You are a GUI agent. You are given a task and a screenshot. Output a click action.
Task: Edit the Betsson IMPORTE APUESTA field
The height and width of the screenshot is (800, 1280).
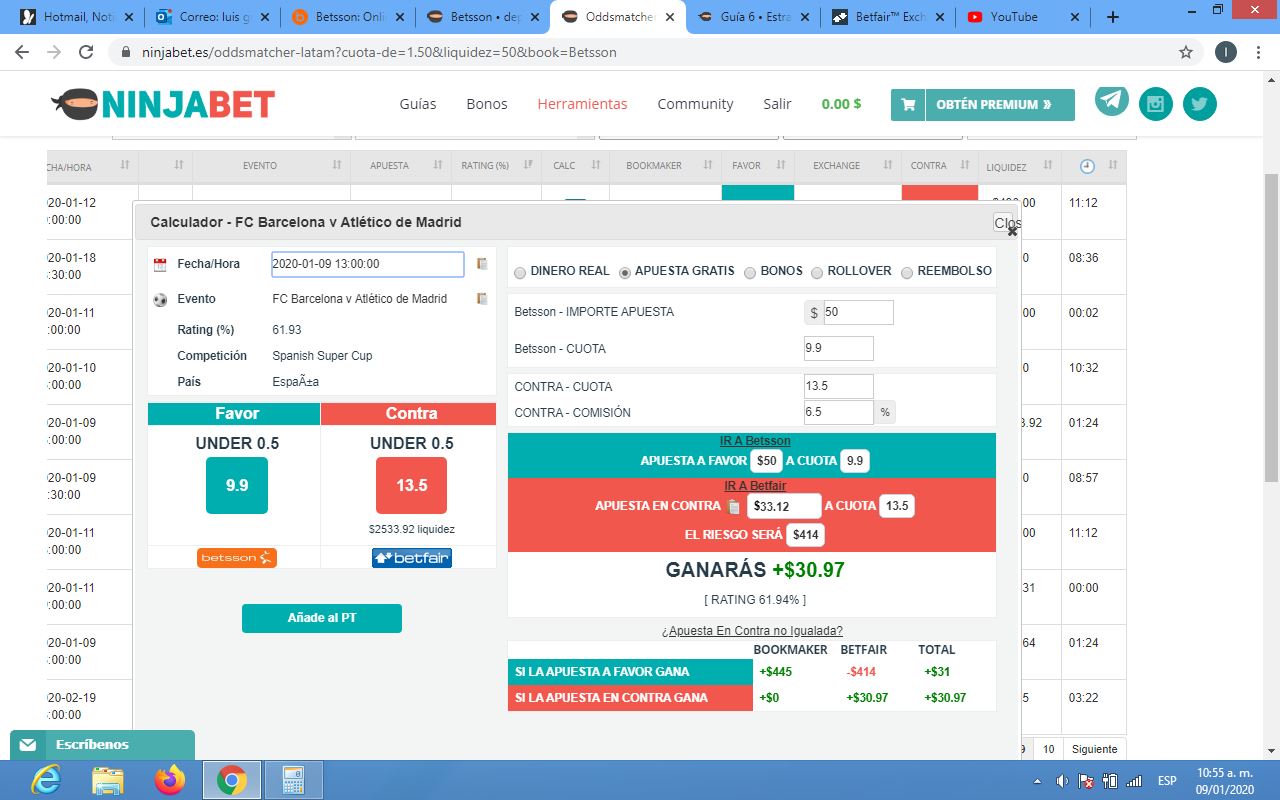coord(858,312)
